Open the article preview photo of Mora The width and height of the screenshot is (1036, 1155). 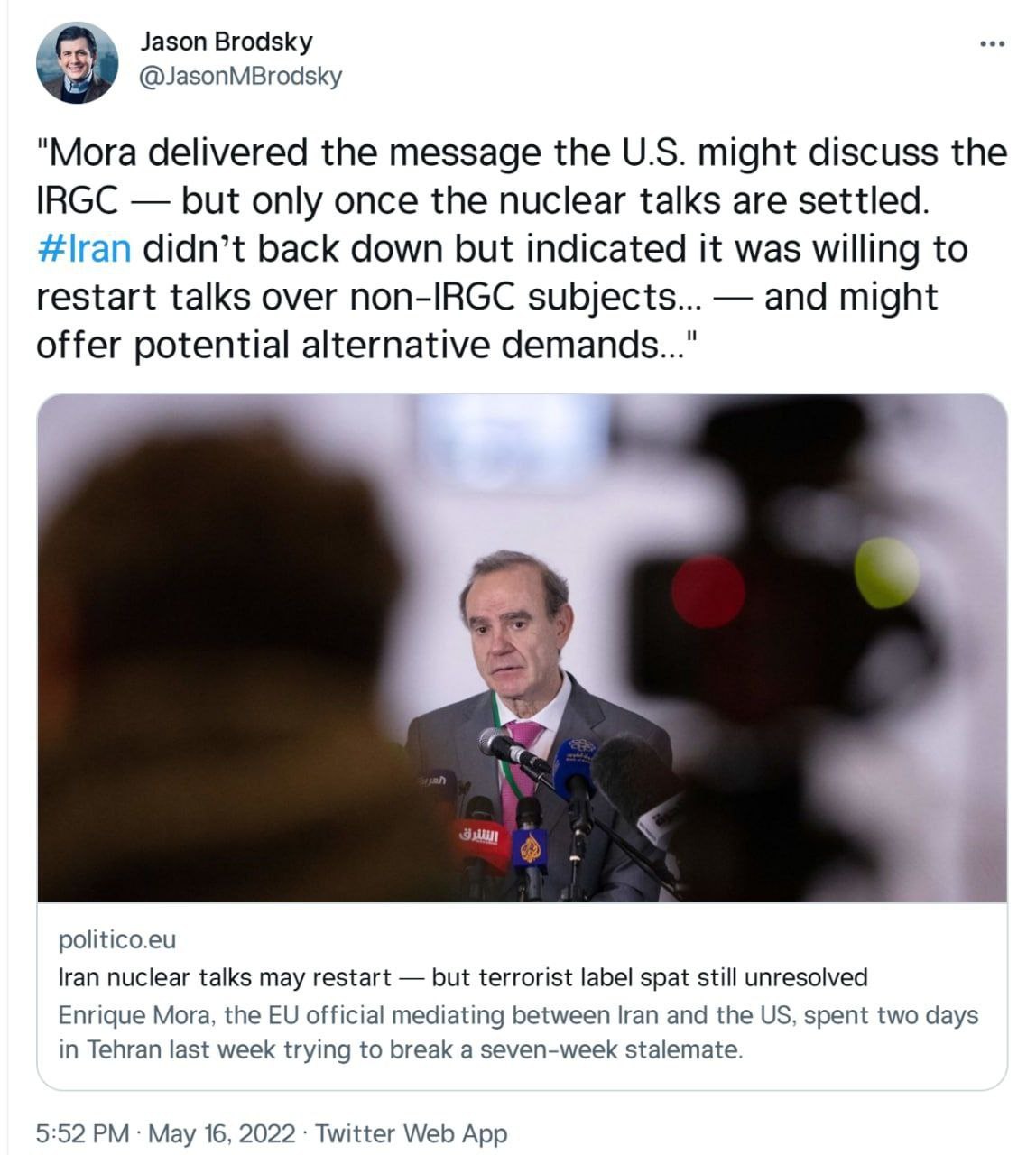coord(522,648)
